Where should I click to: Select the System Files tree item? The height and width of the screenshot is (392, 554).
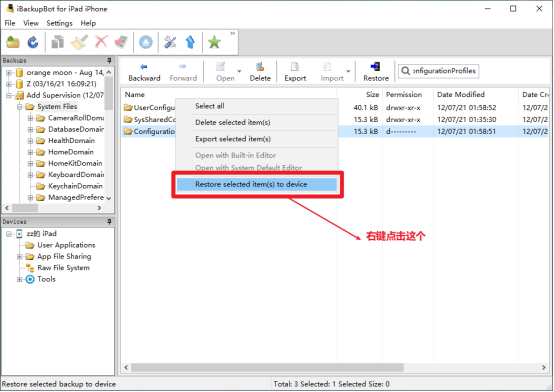pyautogui.click(x=57, y=107)
